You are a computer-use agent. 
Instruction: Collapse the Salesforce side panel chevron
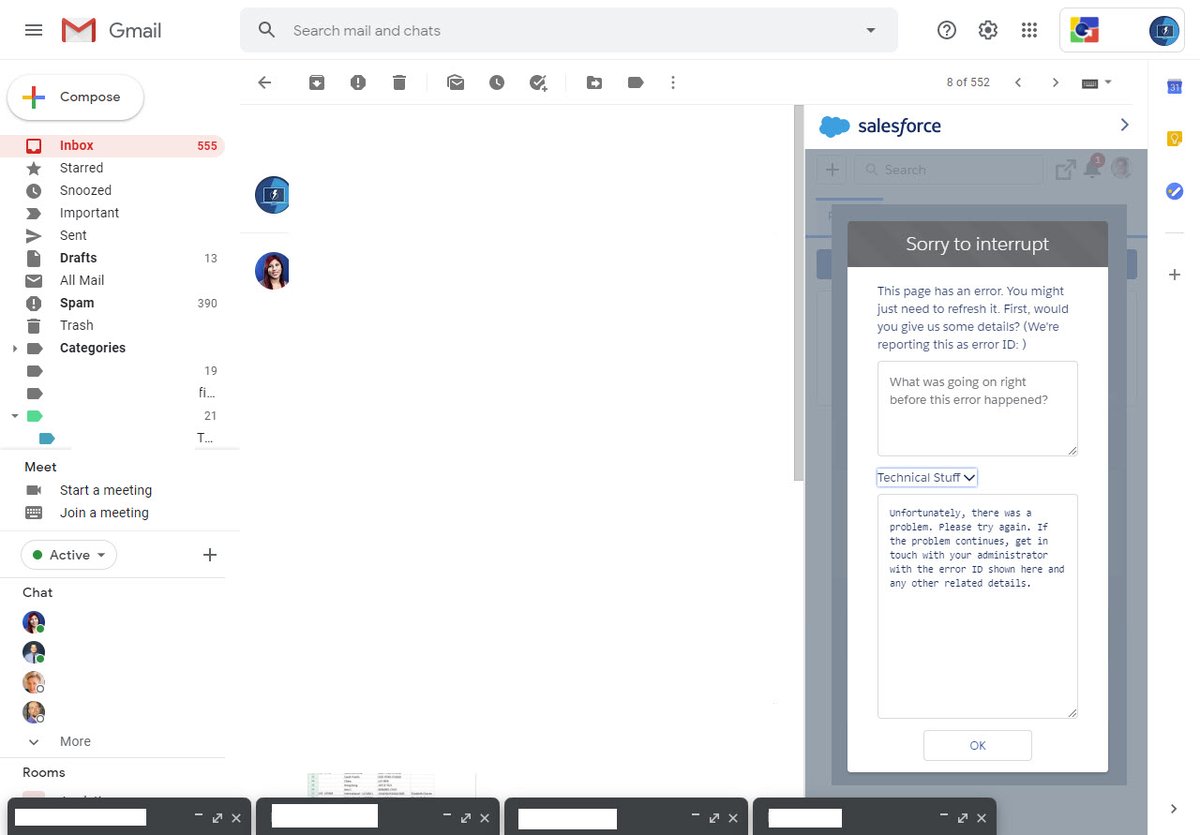point(1124,125)
